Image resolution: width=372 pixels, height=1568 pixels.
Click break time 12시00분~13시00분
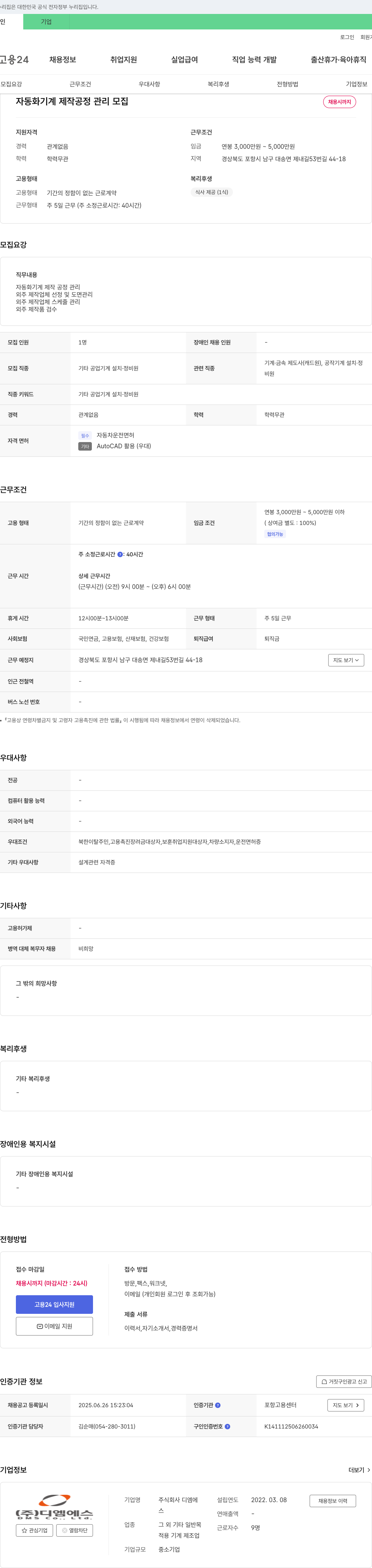pyautogui.click(x=103, y=618)
